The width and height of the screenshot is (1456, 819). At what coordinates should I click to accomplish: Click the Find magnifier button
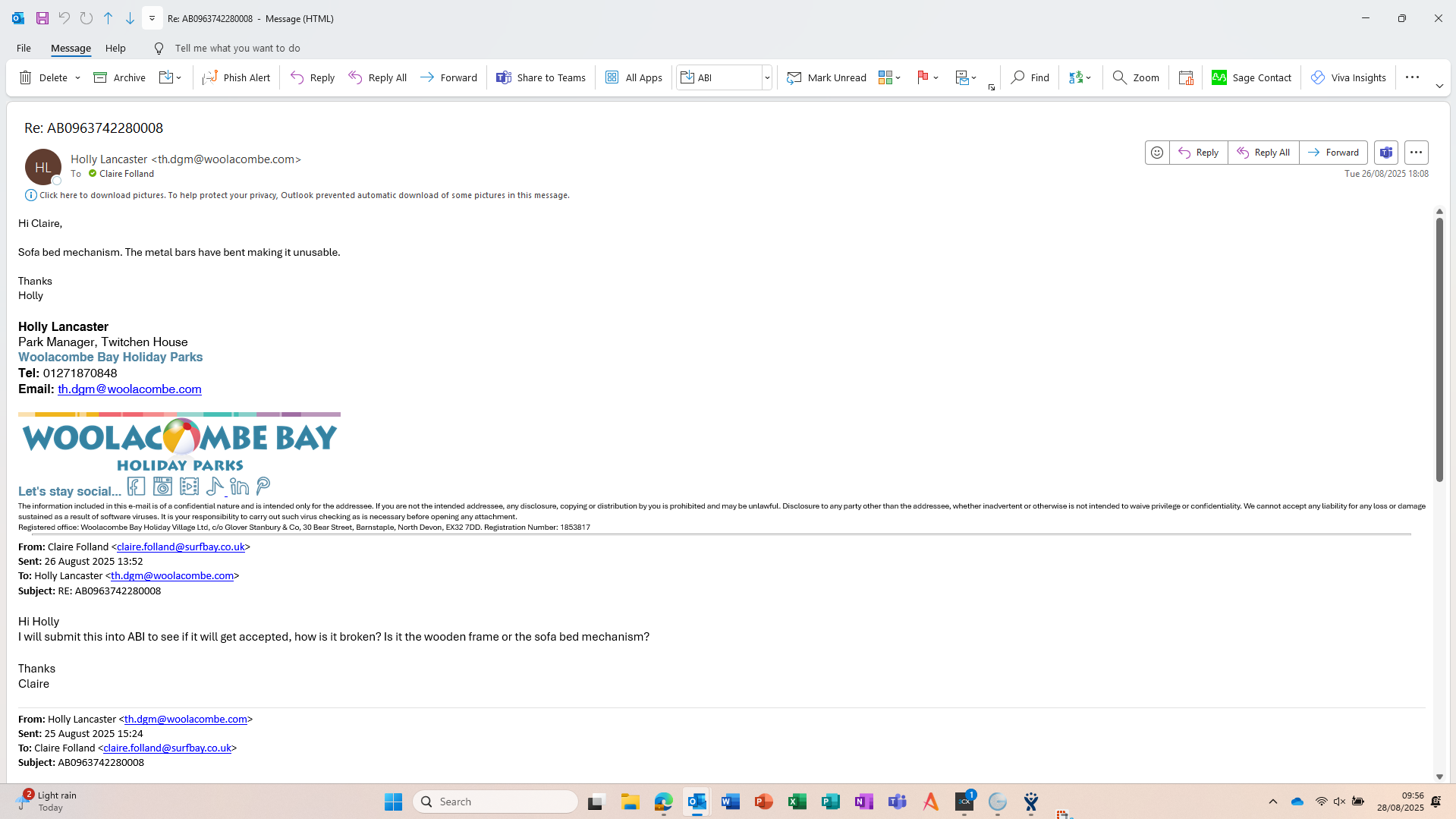tap(1030, 77)
